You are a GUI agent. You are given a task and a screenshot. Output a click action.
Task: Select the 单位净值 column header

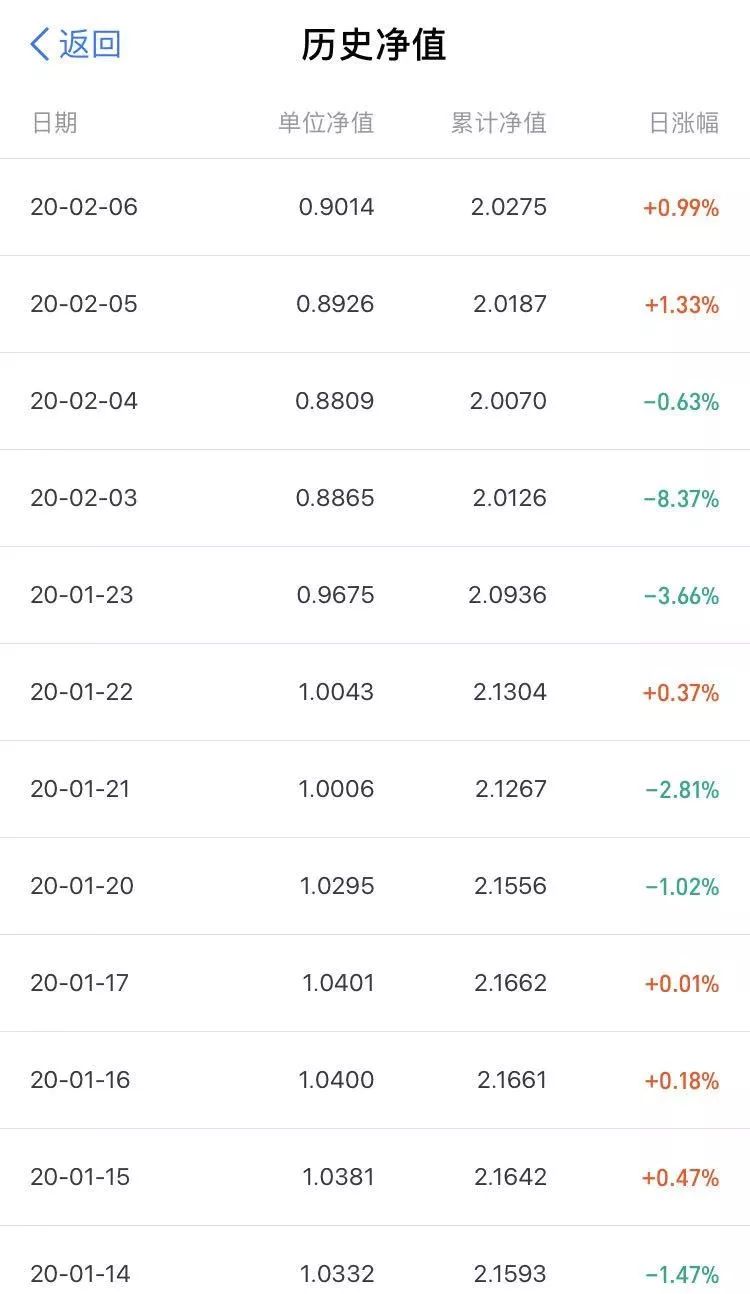coord(326,123)
